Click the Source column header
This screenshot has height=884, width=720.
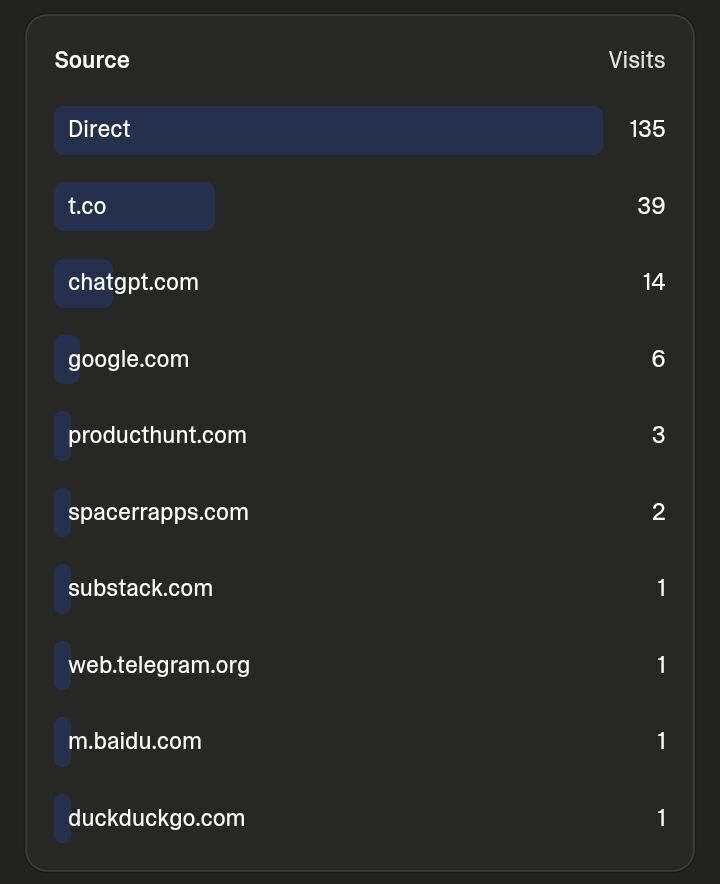[x=92, y=60]
